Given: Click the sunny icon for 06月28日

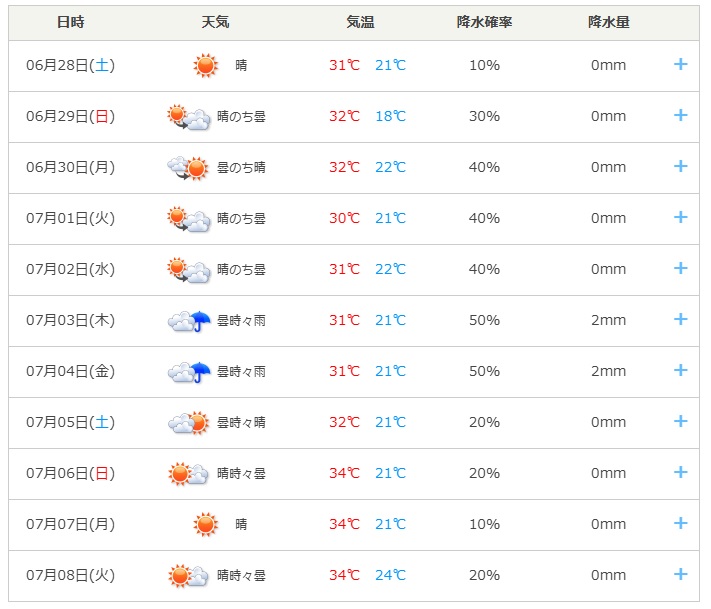Looking at the screenshot, I should pos(205,65).
